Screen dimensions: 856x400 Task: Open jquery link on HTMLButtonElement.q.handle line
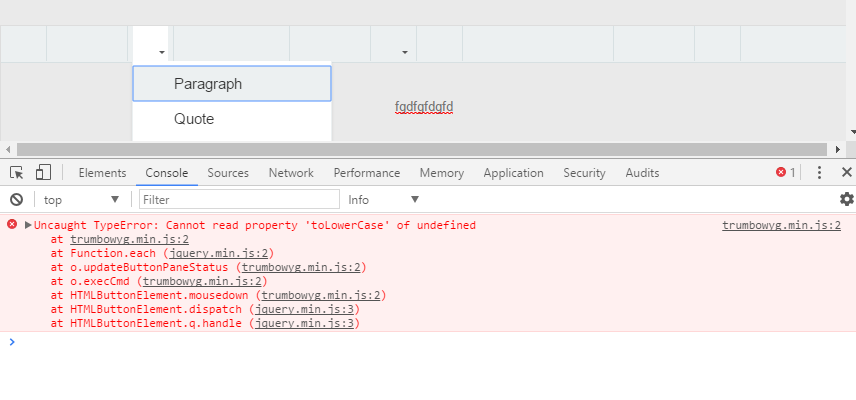point(305,324)
